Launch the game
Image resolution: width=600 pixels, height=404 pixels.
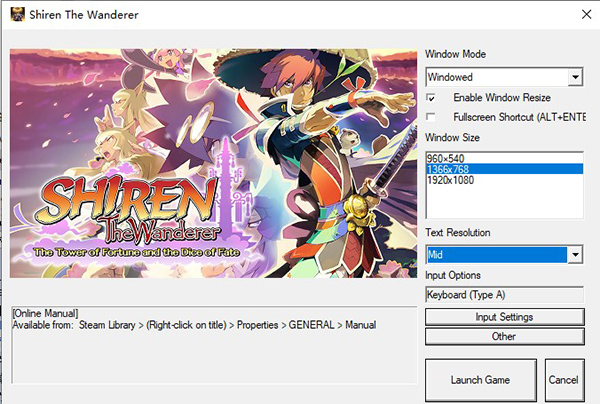(x=481, y=380)
